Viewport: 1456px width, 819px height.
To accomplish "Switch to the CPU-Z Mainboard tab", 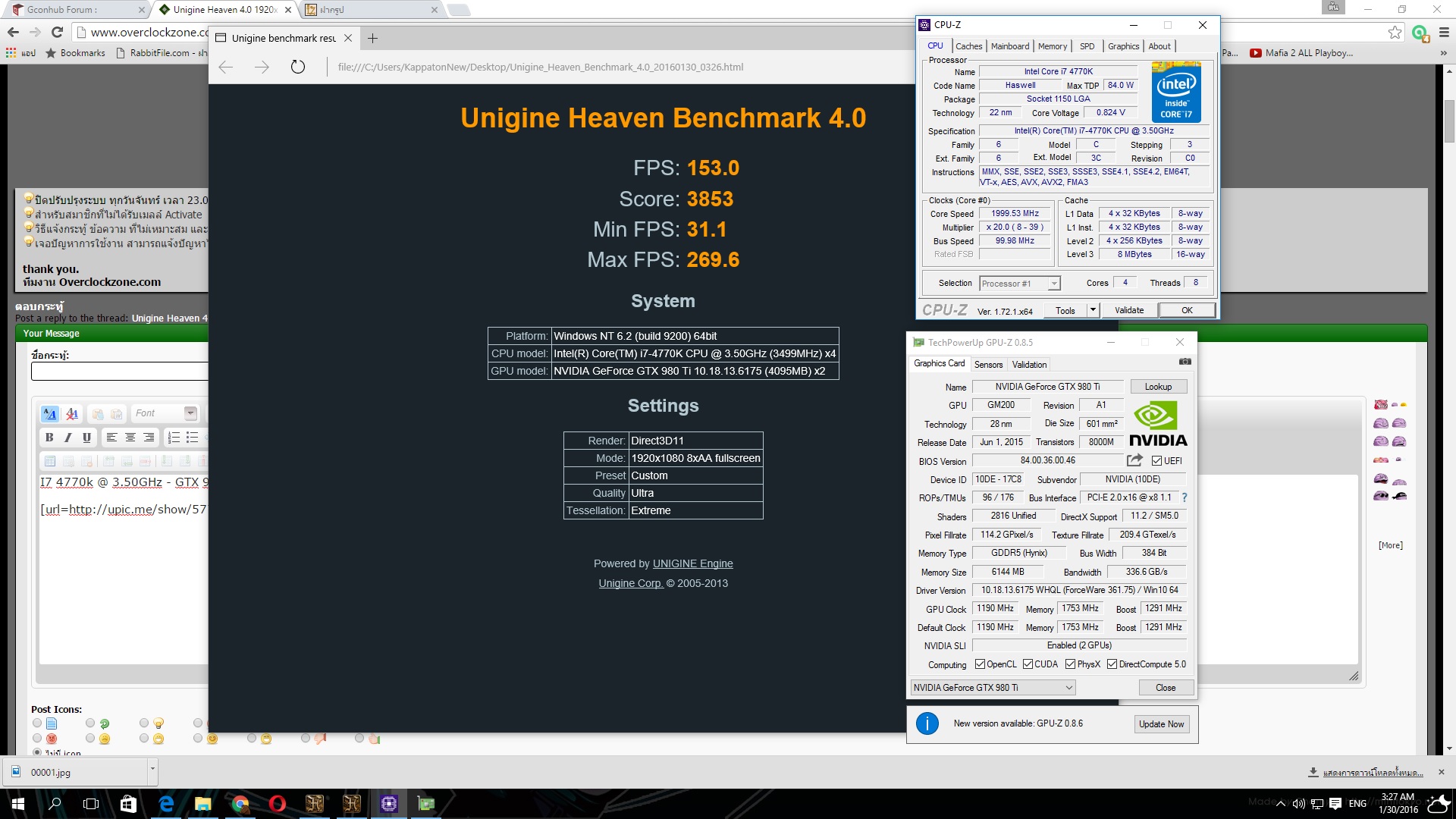I will [x=1009, y=46].
